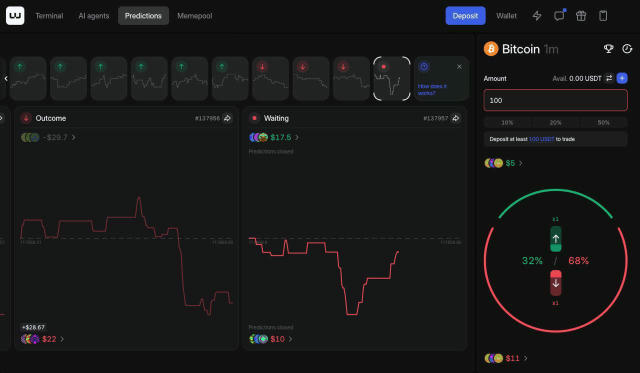Expand the $22 participants in Outcome card
The width and height of the screenshot is (640, 373).
(x=42, y=339)
